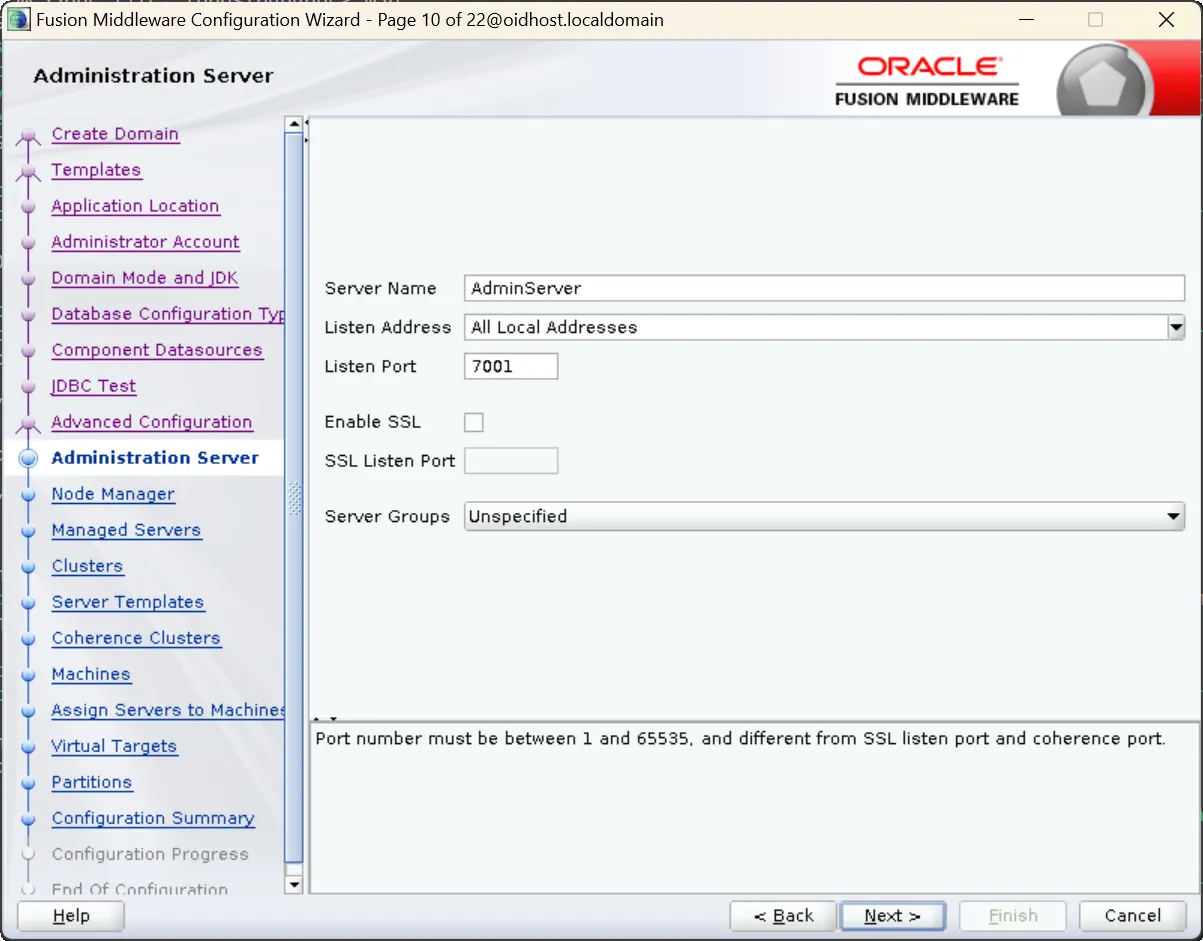Open Database Configuration Type step
Image resolution: width=1203 pixels, height=941 pixels.
tap(168, 314)
